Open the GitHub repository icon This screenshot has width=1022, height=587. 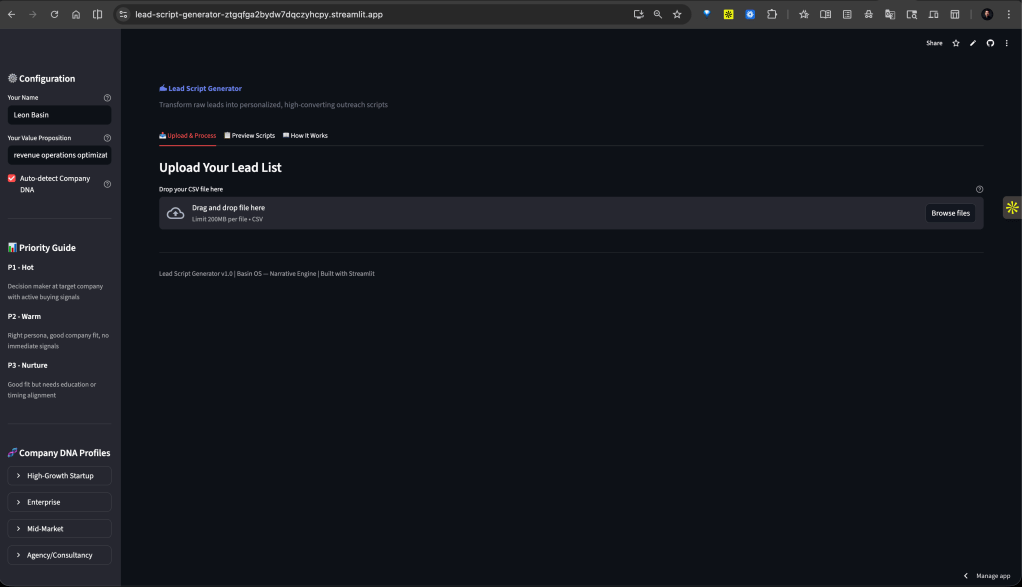990,43
